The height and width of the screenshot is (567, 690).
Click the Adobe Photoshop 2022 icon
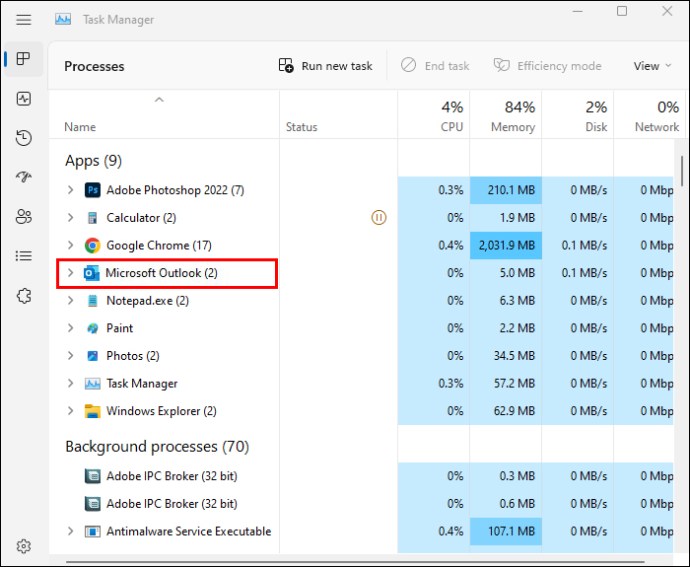pyautogui.click(x=92, y=190)
